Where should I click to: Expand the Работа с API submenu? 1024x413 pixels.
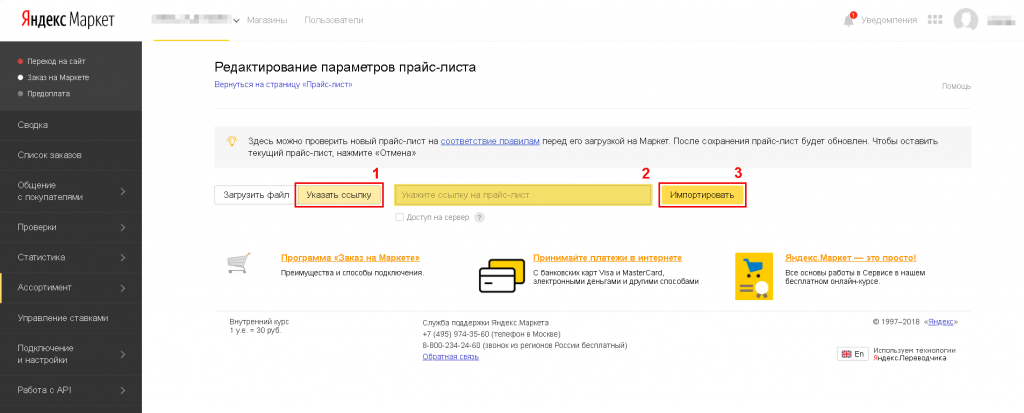(123, 390)
